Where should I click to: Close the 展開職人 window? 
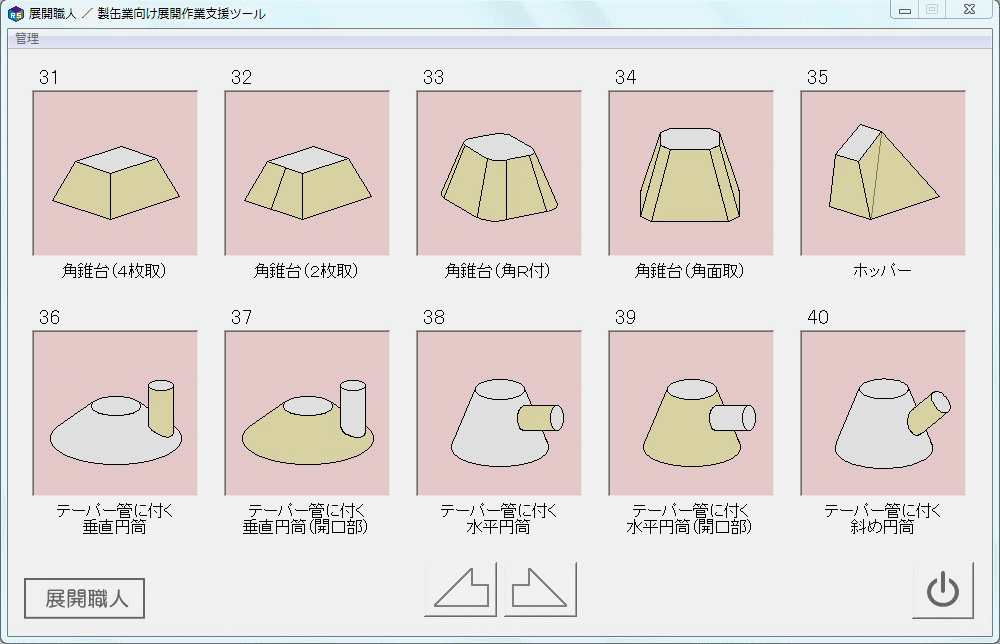969,10
